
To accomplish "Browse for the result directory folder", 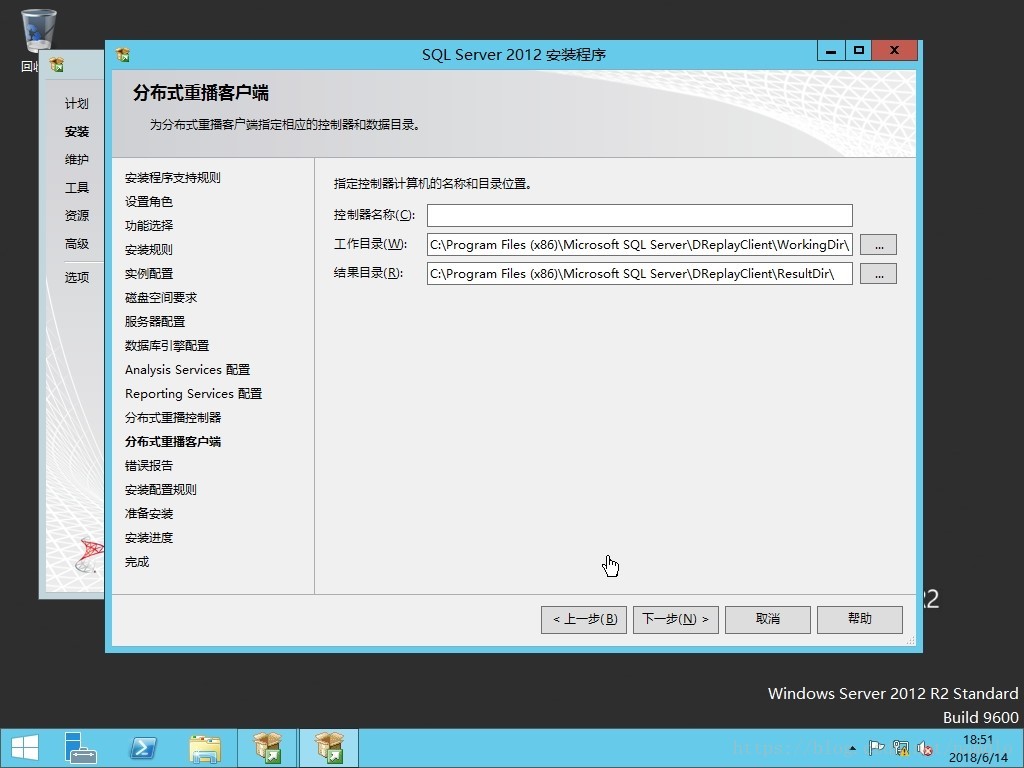I will coord(878,274).
